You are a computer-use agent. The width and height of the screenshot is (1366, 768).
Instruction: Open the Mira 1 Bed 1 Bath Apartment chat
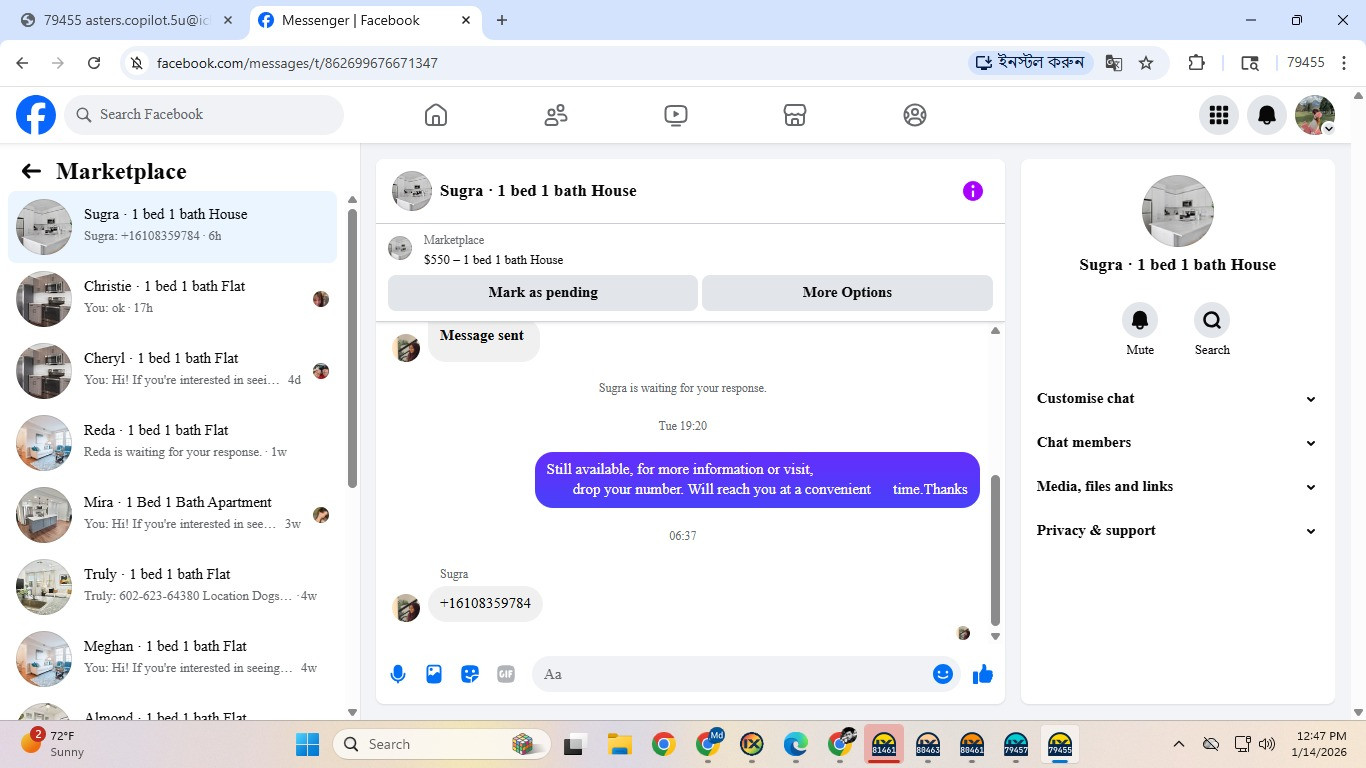pos(173,515)
